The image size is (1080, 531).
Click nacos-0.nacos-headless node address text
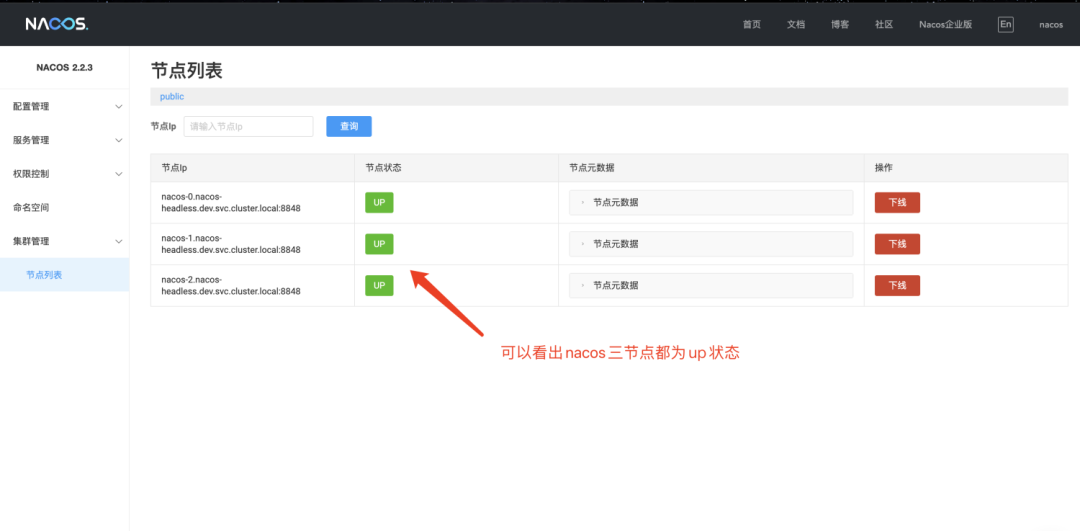point(231,202)
